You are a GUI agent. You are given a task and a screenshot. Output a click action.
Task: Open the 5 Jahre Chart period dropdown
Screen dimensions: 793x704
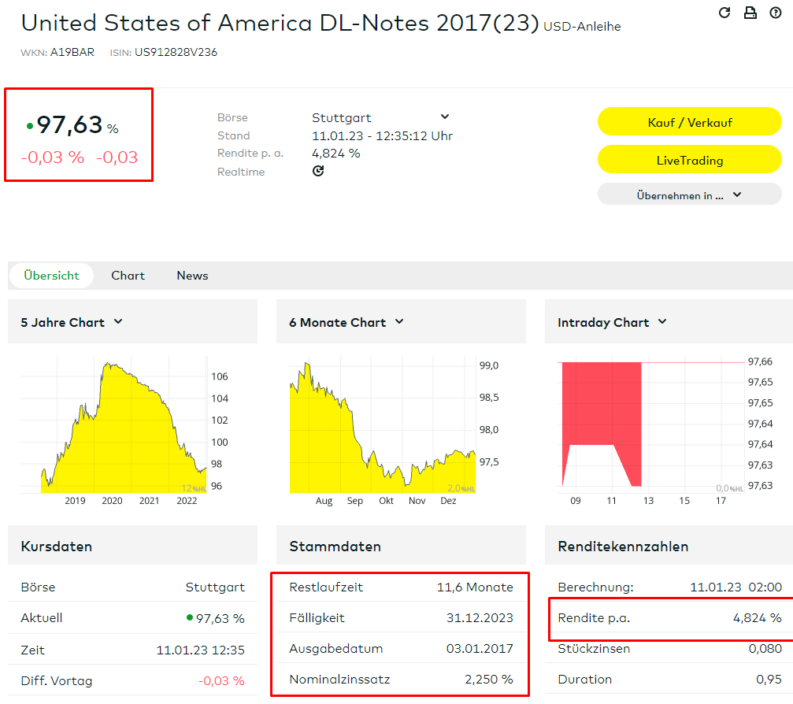(118, 322)
